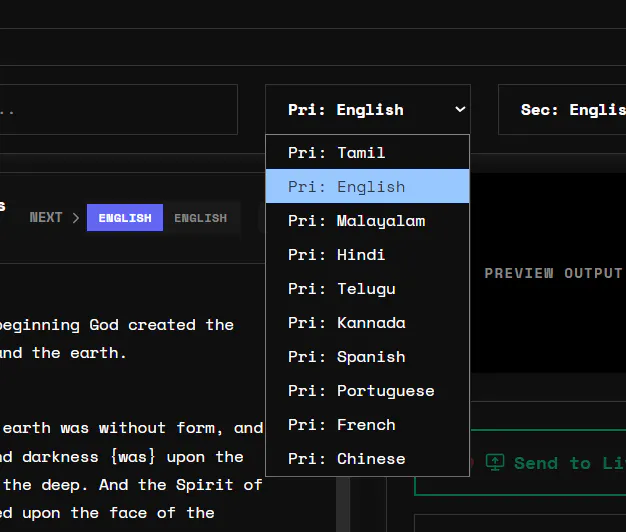Pick Pri: Spanish from dropdown

pos(367,356)
